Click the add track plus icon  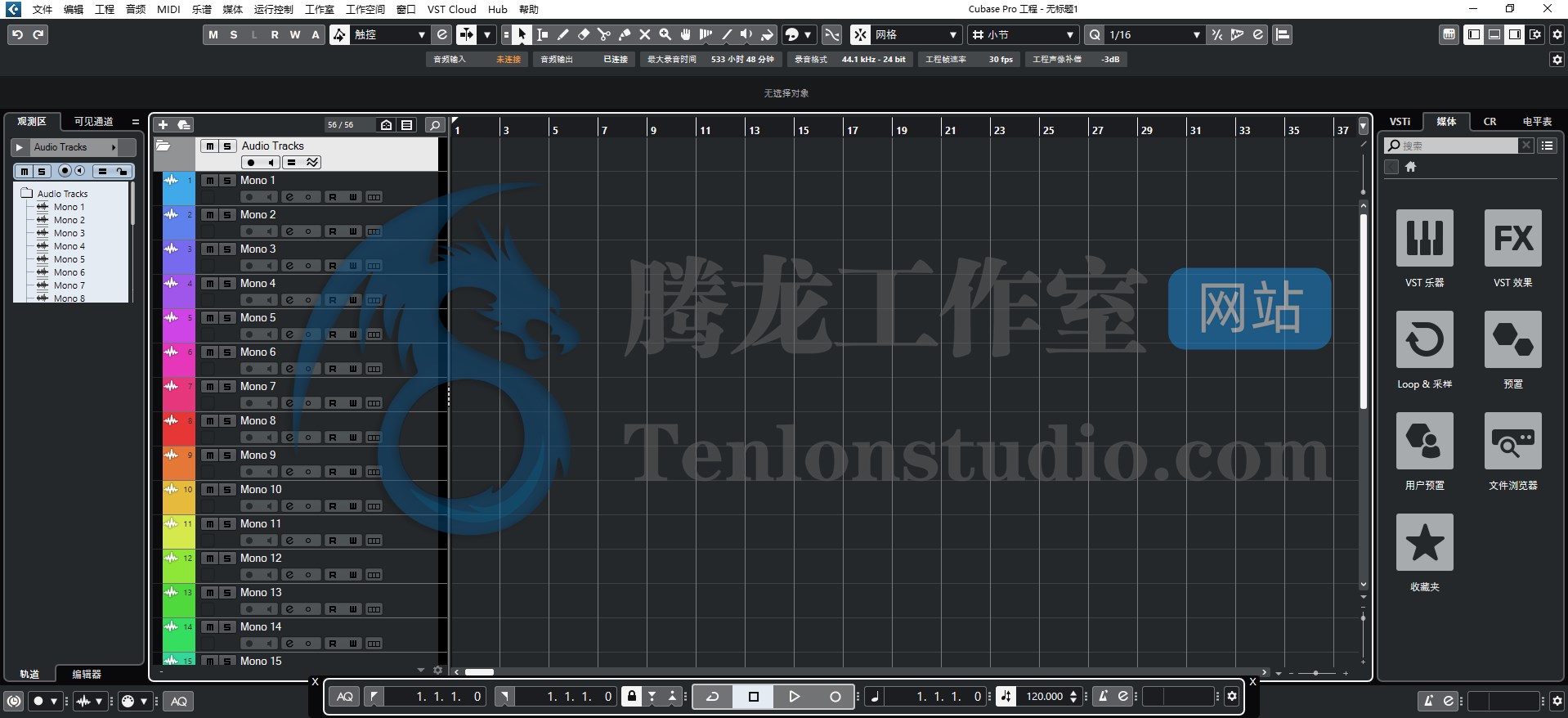[x=163, y=124]
